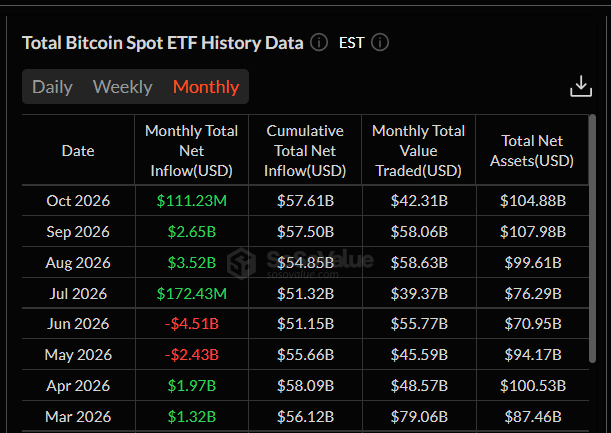
Task: Switch to the Weekly tab
Action: coord(123,87)
